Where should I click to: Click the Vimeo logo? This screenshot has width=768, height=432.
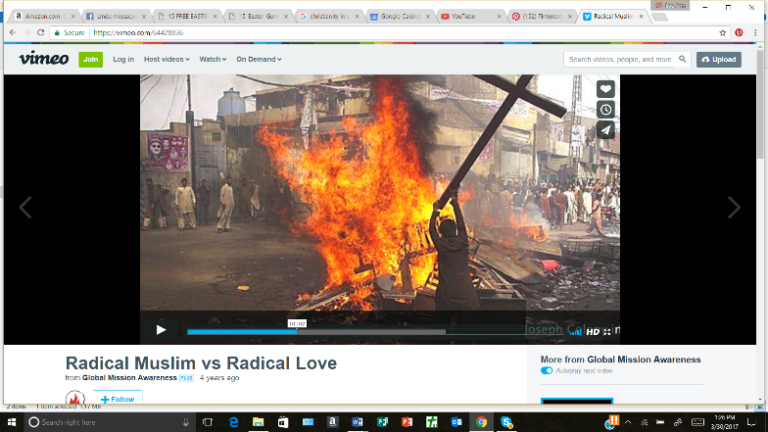tap(43, 59)
